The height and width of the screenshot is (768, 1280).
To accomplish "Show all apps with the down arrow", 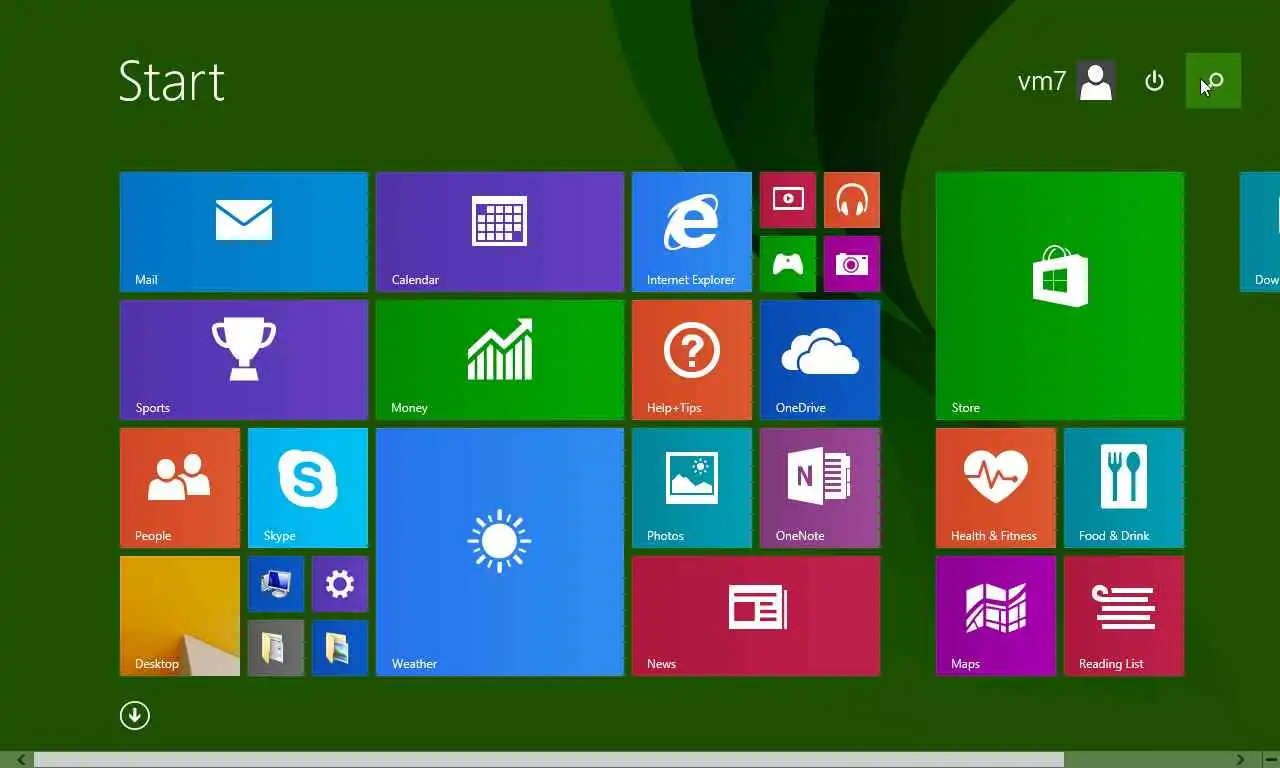I will tap(135, 715).
